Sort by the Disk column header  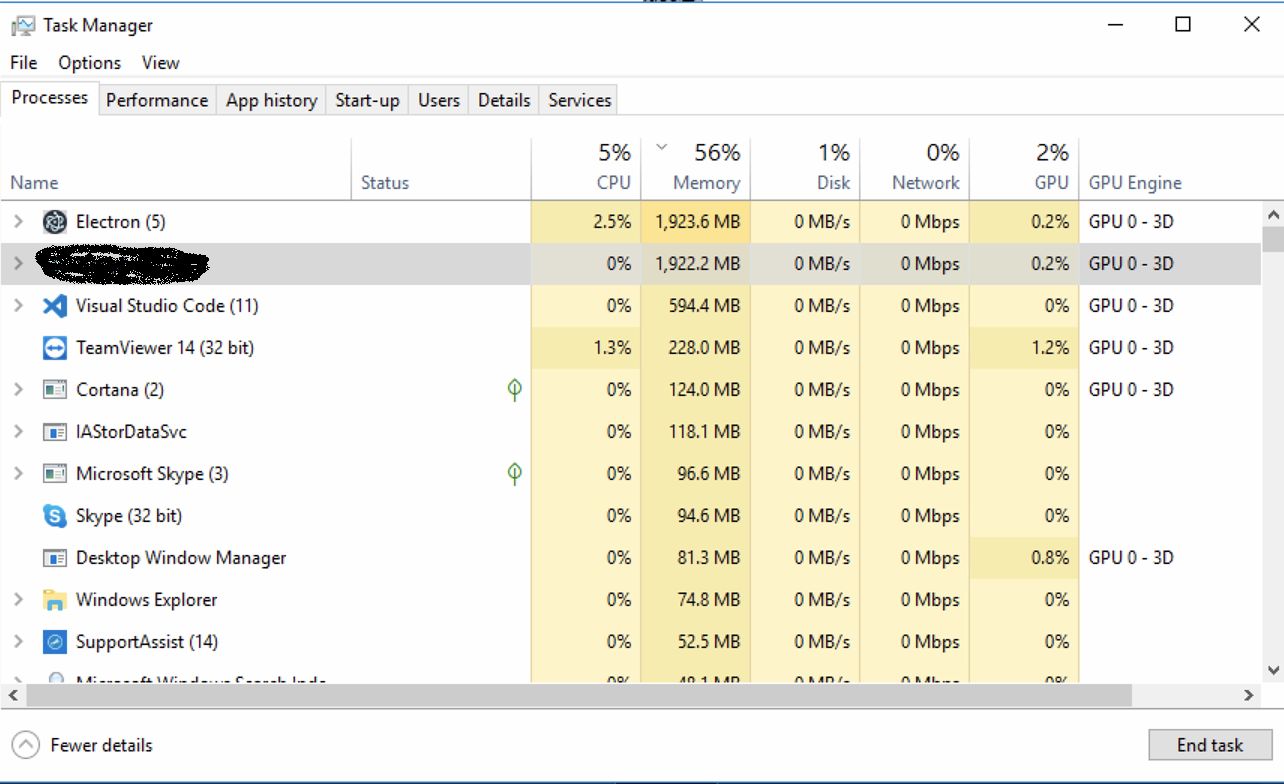click(x=806, y=168)
